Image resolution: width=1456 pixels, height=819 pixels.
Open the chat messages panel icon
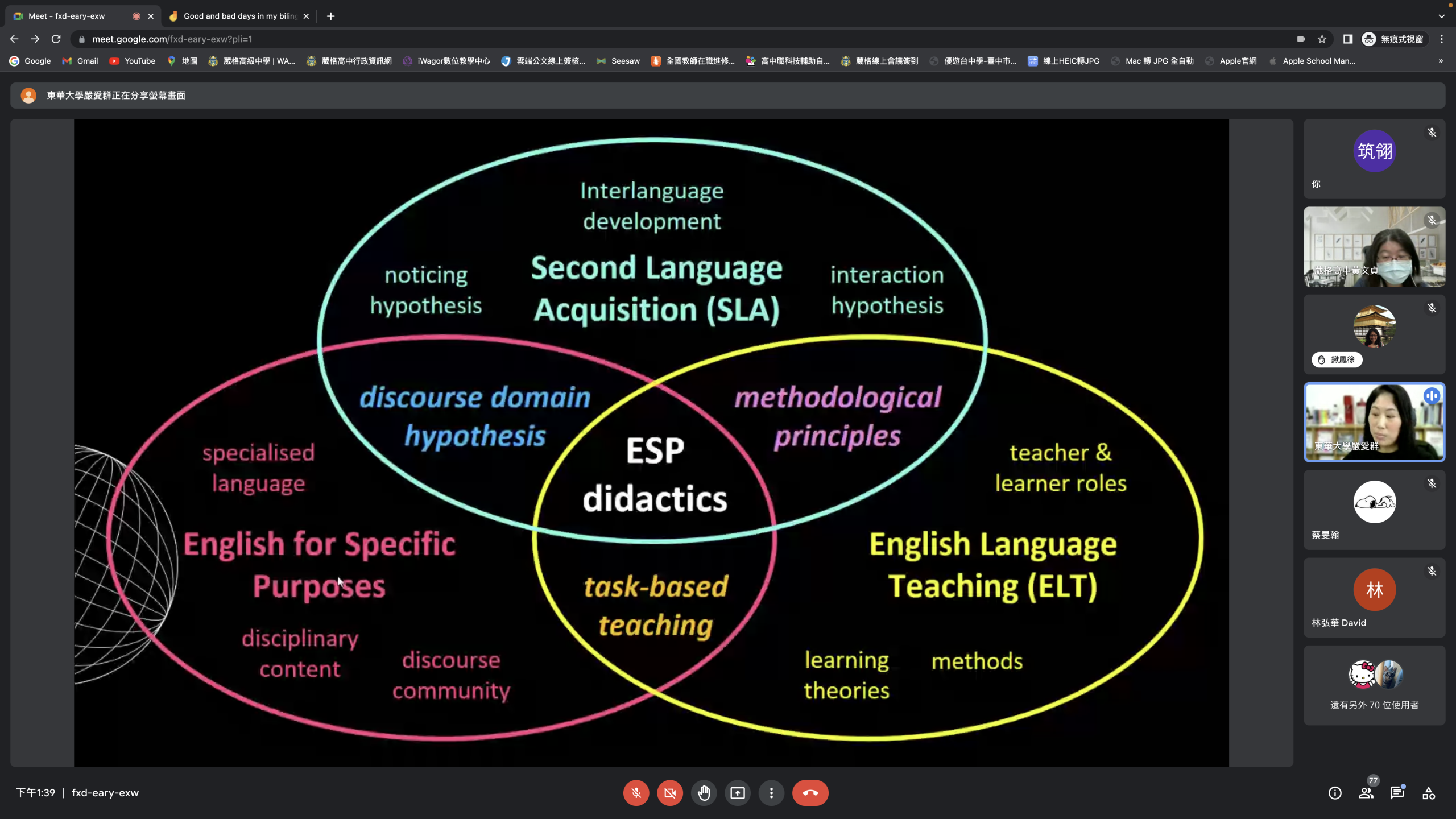[x=1397, y=793]
